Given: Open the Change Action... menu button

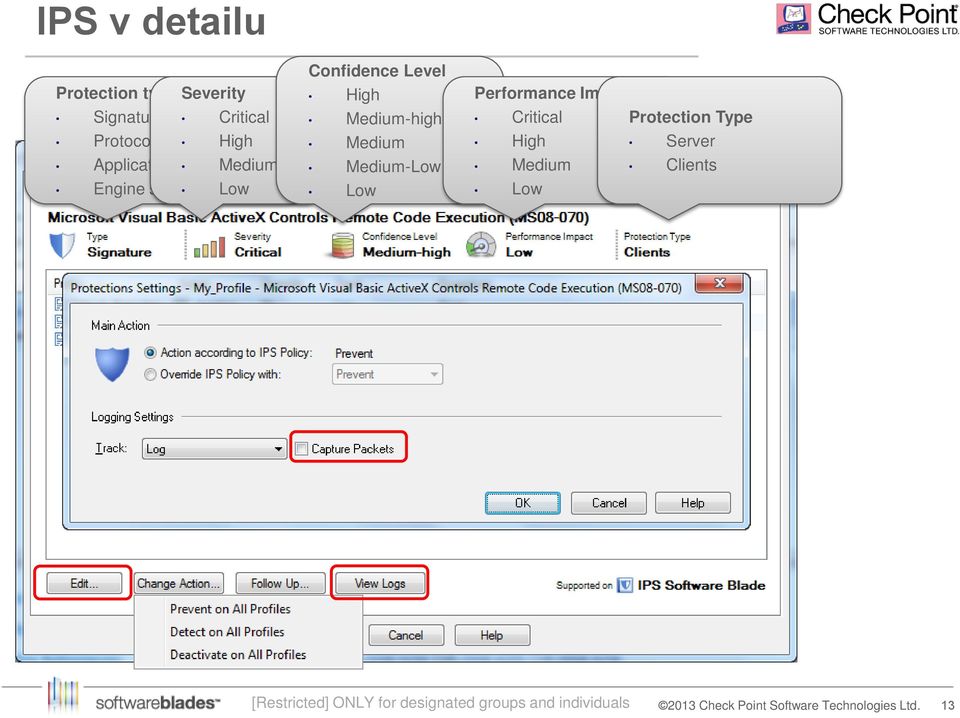Looking at the screenshot, I should pyautogui.click(x=178, y=583).
